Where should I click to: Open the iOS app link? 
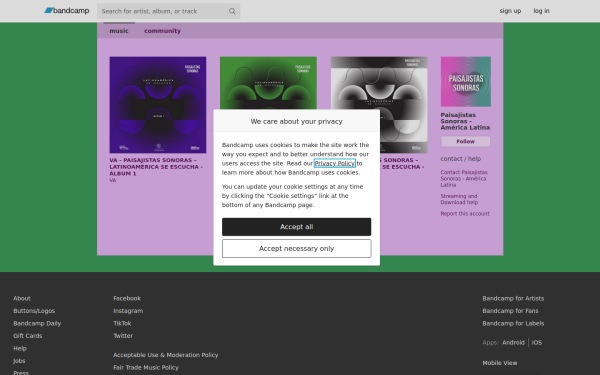coord(536,342)
